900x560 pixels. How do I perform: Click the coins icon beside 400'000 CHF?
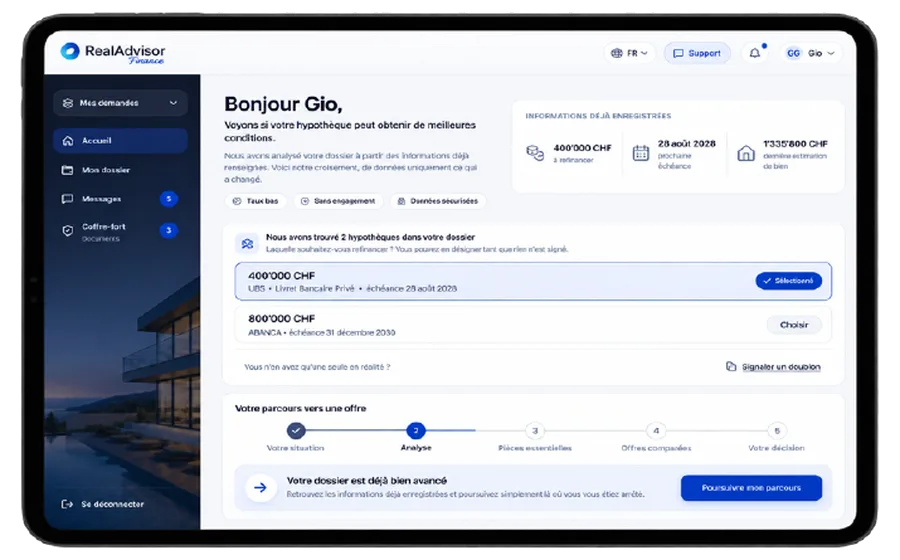[535, 153]
